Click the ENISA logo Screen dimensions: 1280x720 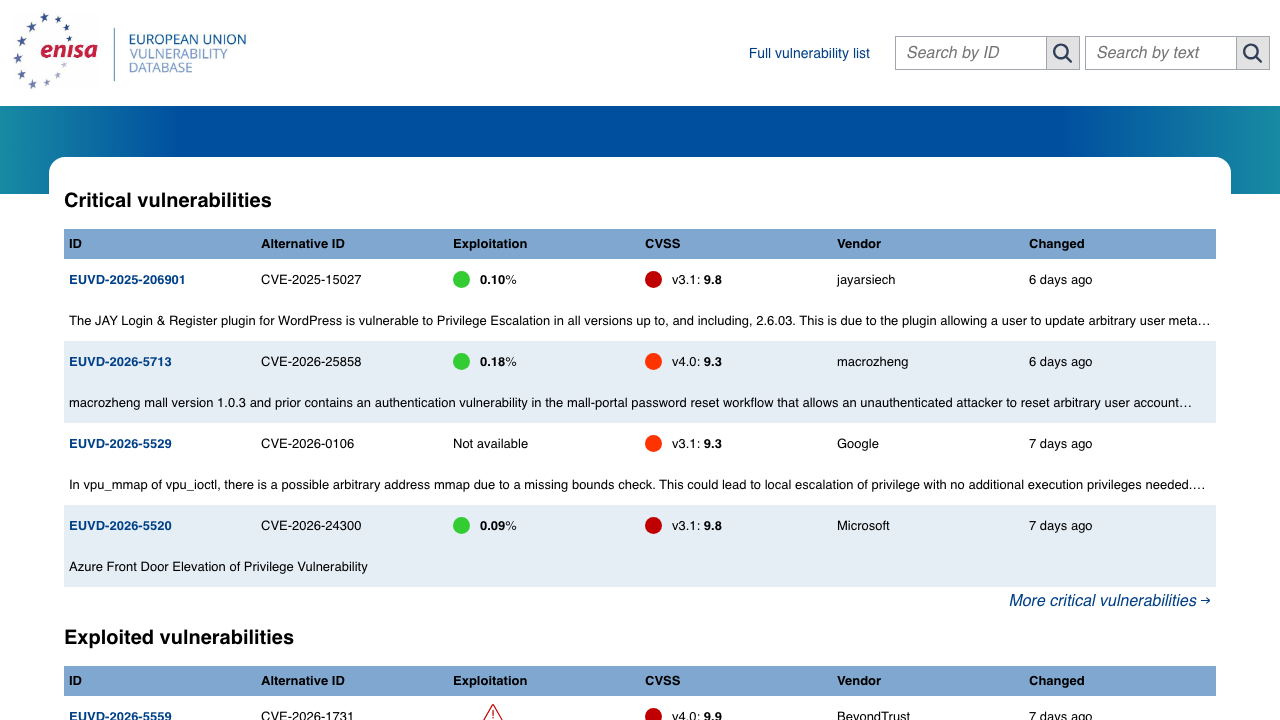pyautogui.click(x=56, y=52)
